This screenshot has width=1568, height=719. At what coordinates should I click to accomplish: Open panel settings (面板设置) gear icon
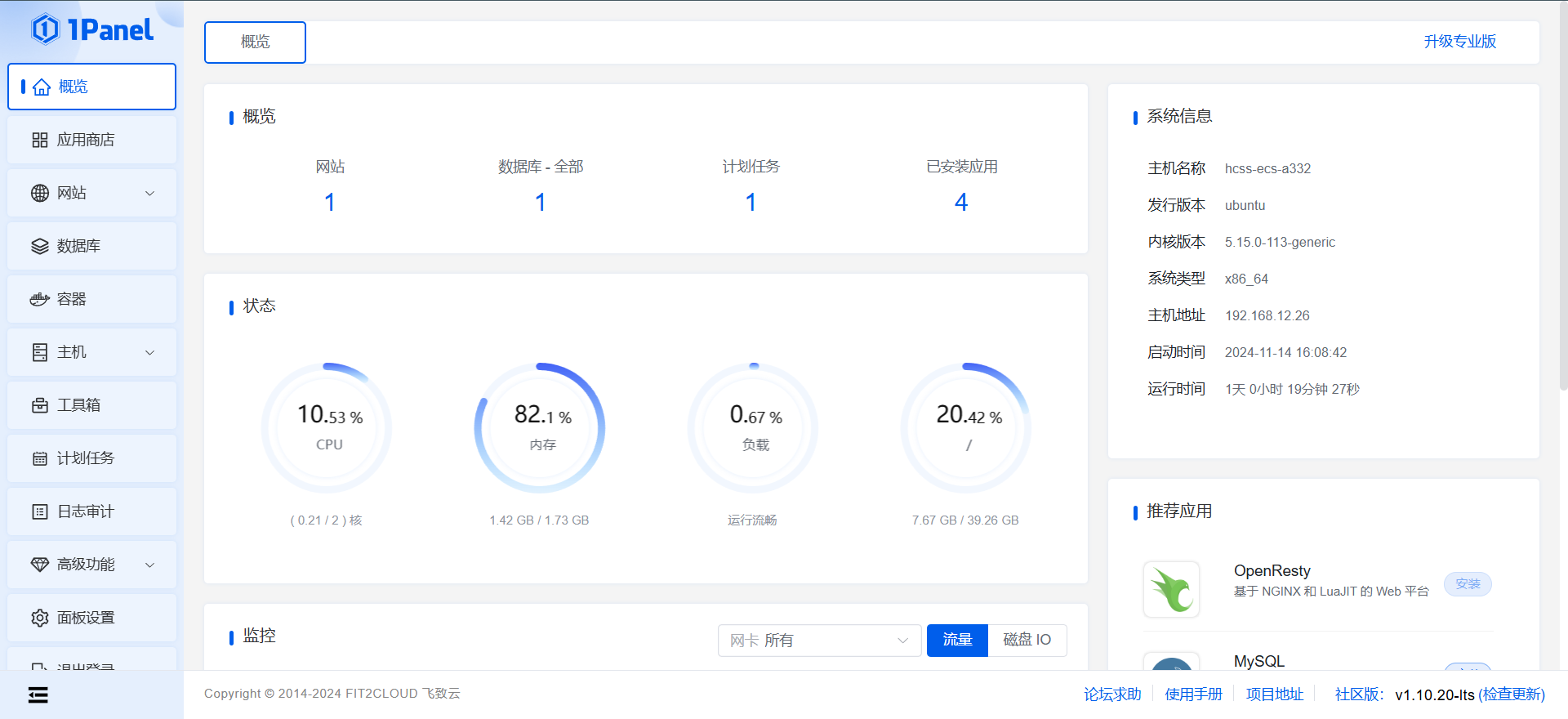point(40,619)
